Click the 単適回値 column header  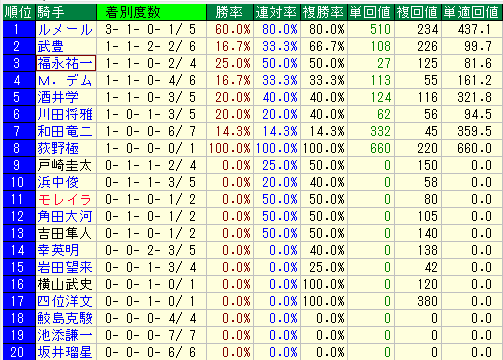pos(472,12)
